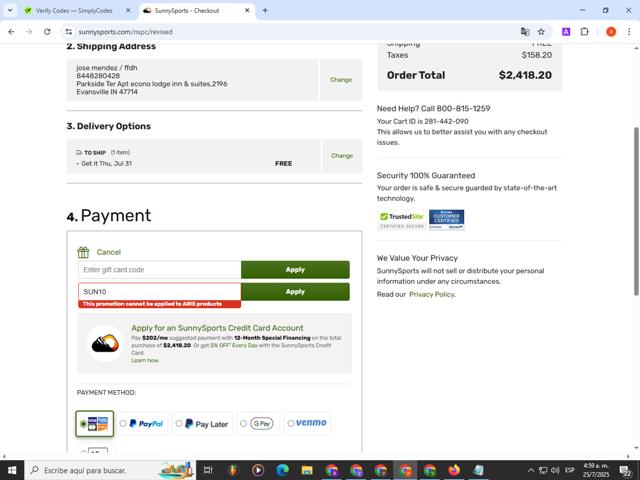Screen dimensions: 640x480
Task: Open site information icon in address bar
Action: tap(69, 32)
